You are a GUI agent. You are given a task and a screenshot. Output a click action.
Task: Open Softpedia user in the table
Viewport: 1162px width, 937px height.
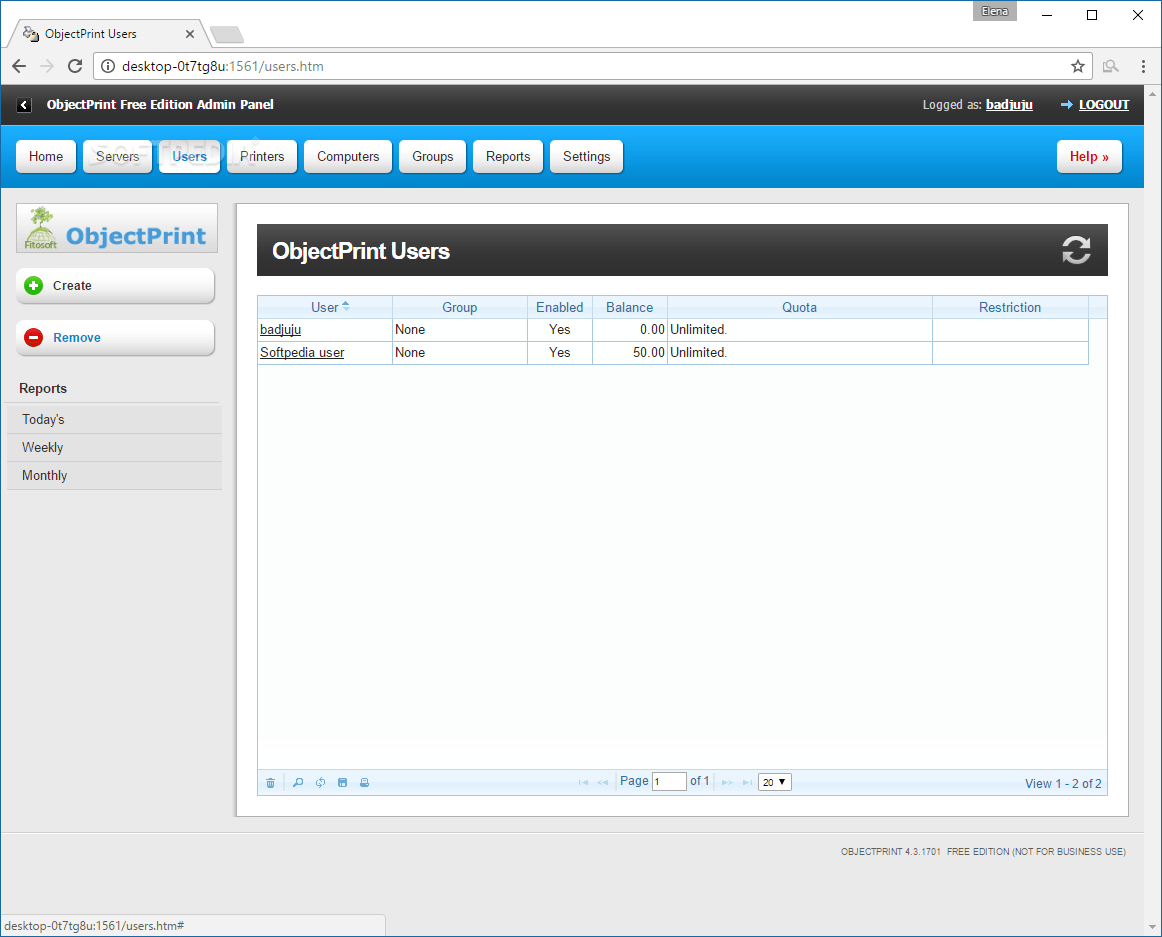coord(302,353)
